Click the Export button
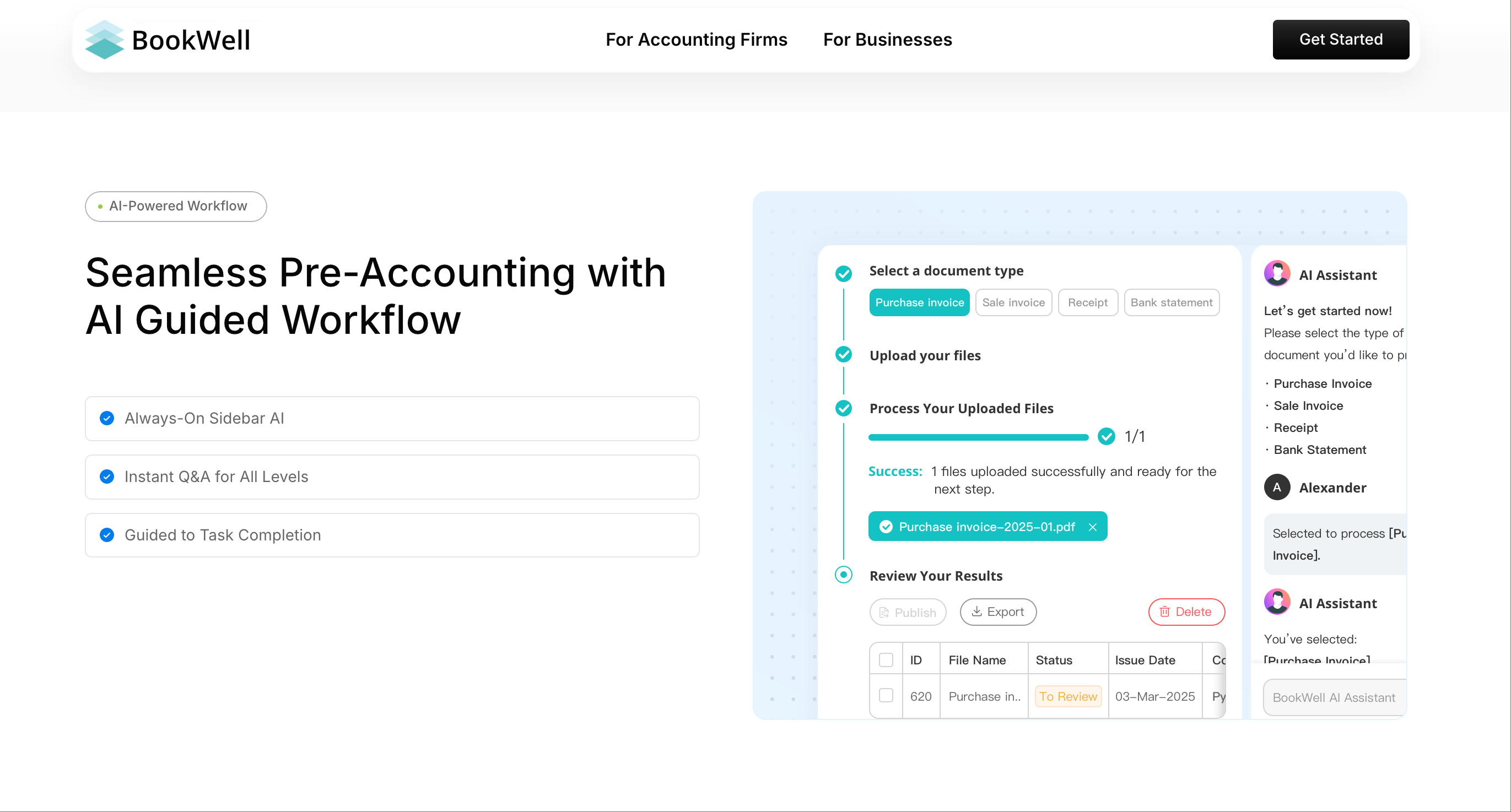This screenshot has height=812, width=1511. pos(998,612)
